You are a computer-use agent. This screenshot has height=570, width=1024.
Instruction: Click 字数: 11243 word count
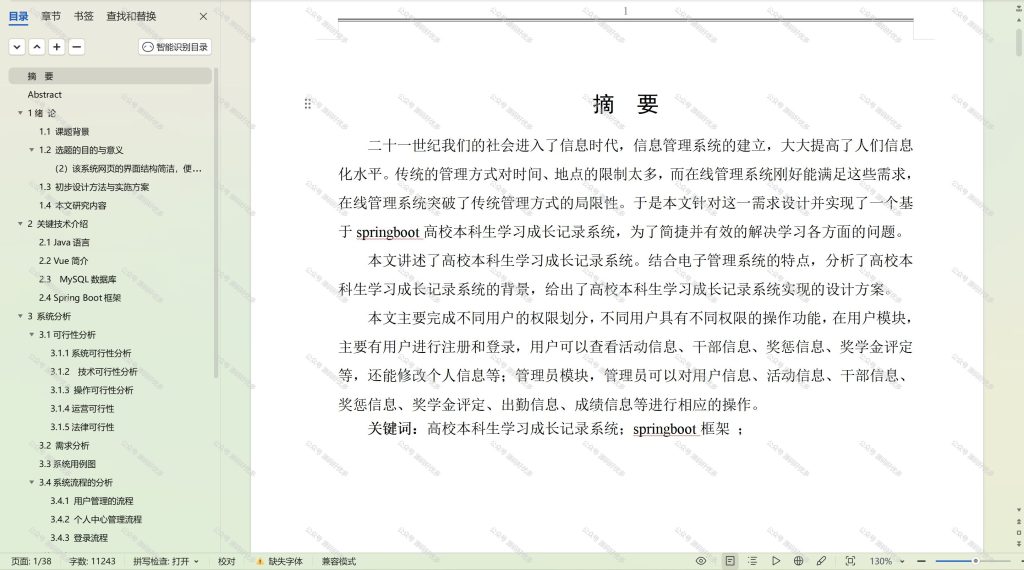point(92,562)
